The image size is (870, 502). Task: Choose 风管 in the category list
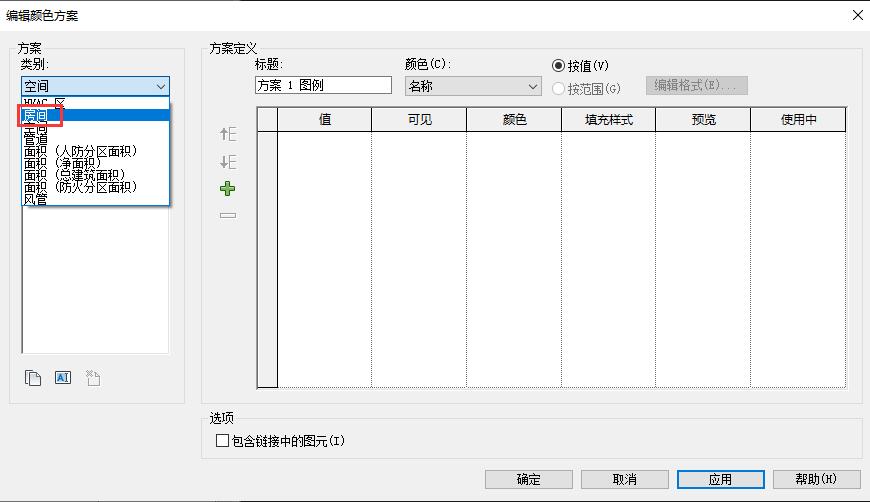pyautogui.click(x=95, y=199)
